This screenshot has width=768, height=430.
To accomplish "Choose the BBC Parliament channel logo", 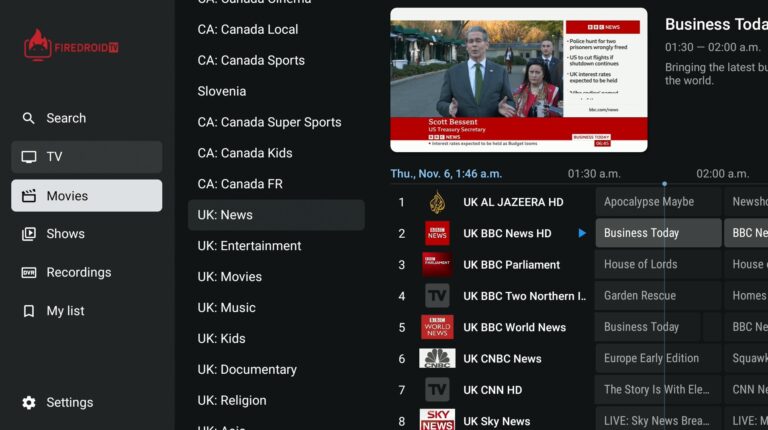I will [x=437, y=265].
